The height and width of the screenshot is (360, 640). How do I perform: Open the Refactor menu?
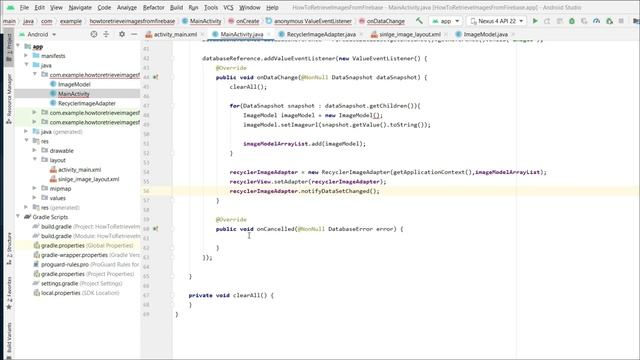pyautogui.click(x=153, y=7)
